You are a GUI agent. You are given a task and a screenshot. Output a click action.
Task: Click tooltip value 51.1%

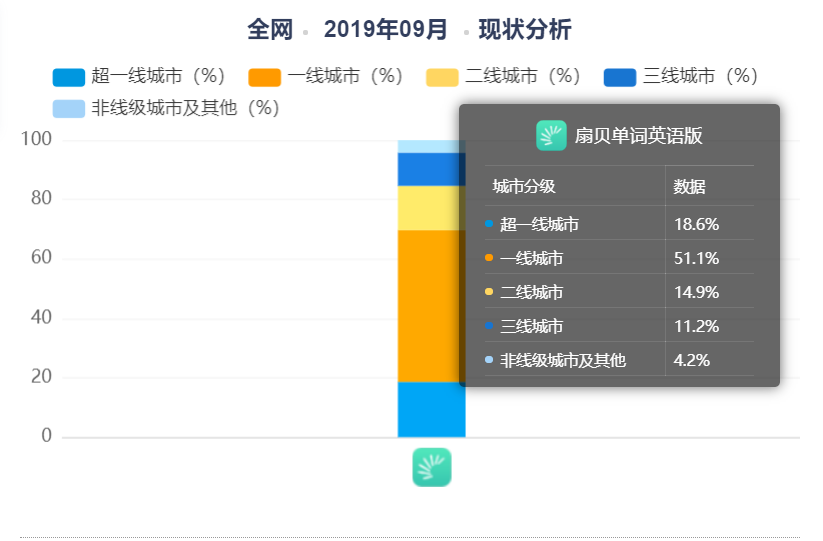697,258
